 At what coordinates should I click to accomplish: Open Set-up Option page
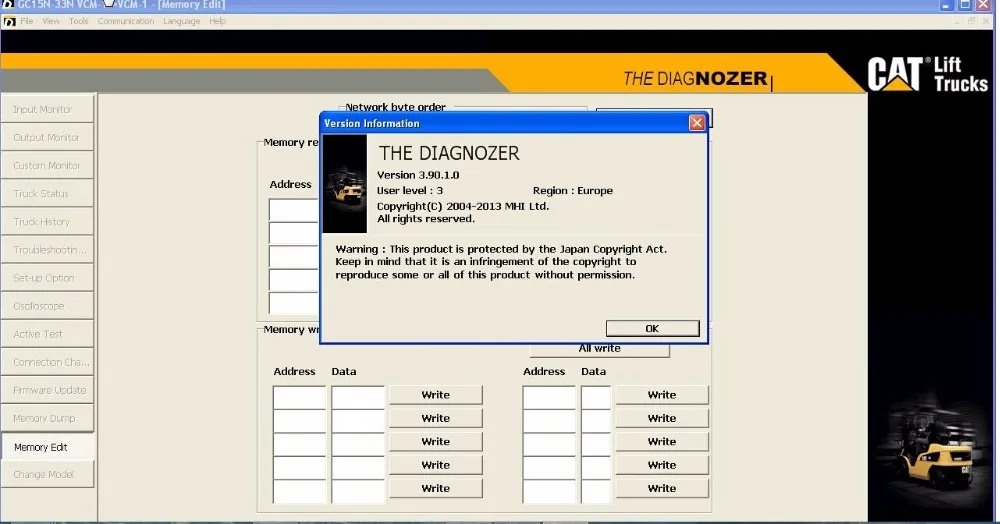[48, 277]
